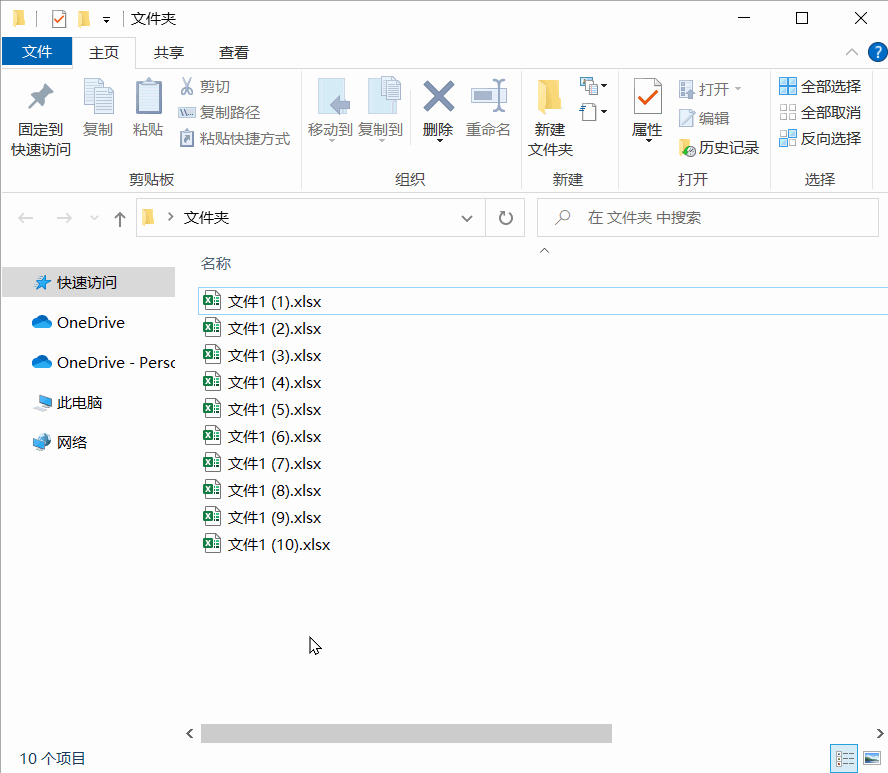This screenshot has height=773, width=888.
Task: Switch to large icons view in status bar
Action: 871,759
